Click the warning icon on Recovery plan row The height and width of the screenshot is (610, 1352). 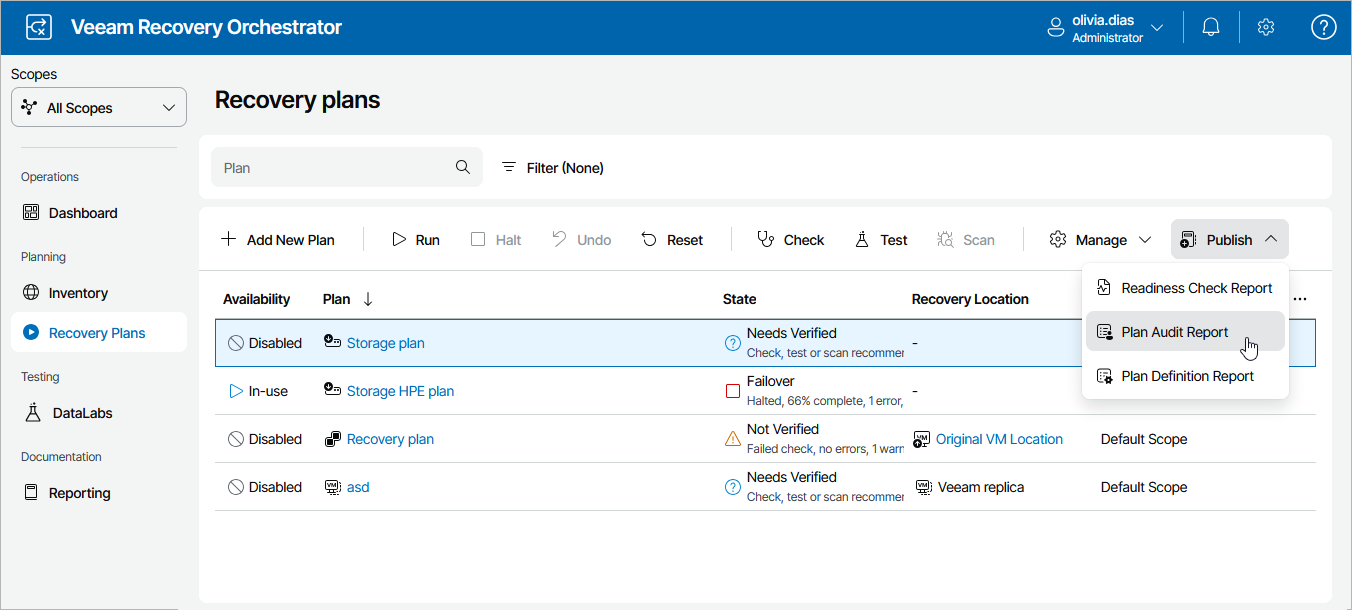click(x=732, y=438)
